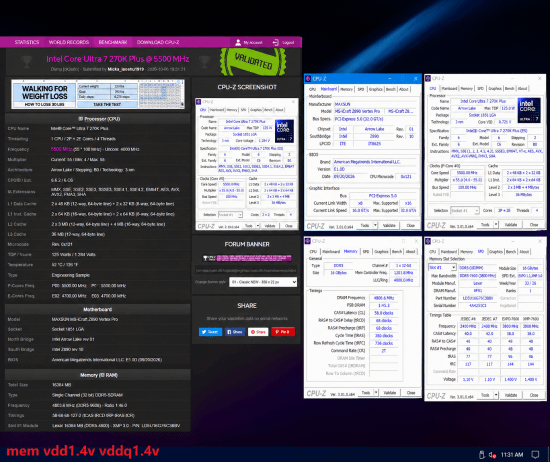Open the Change banner style dropdown
The height and width of the screenshot is (462, 550).
coord(263,282)
